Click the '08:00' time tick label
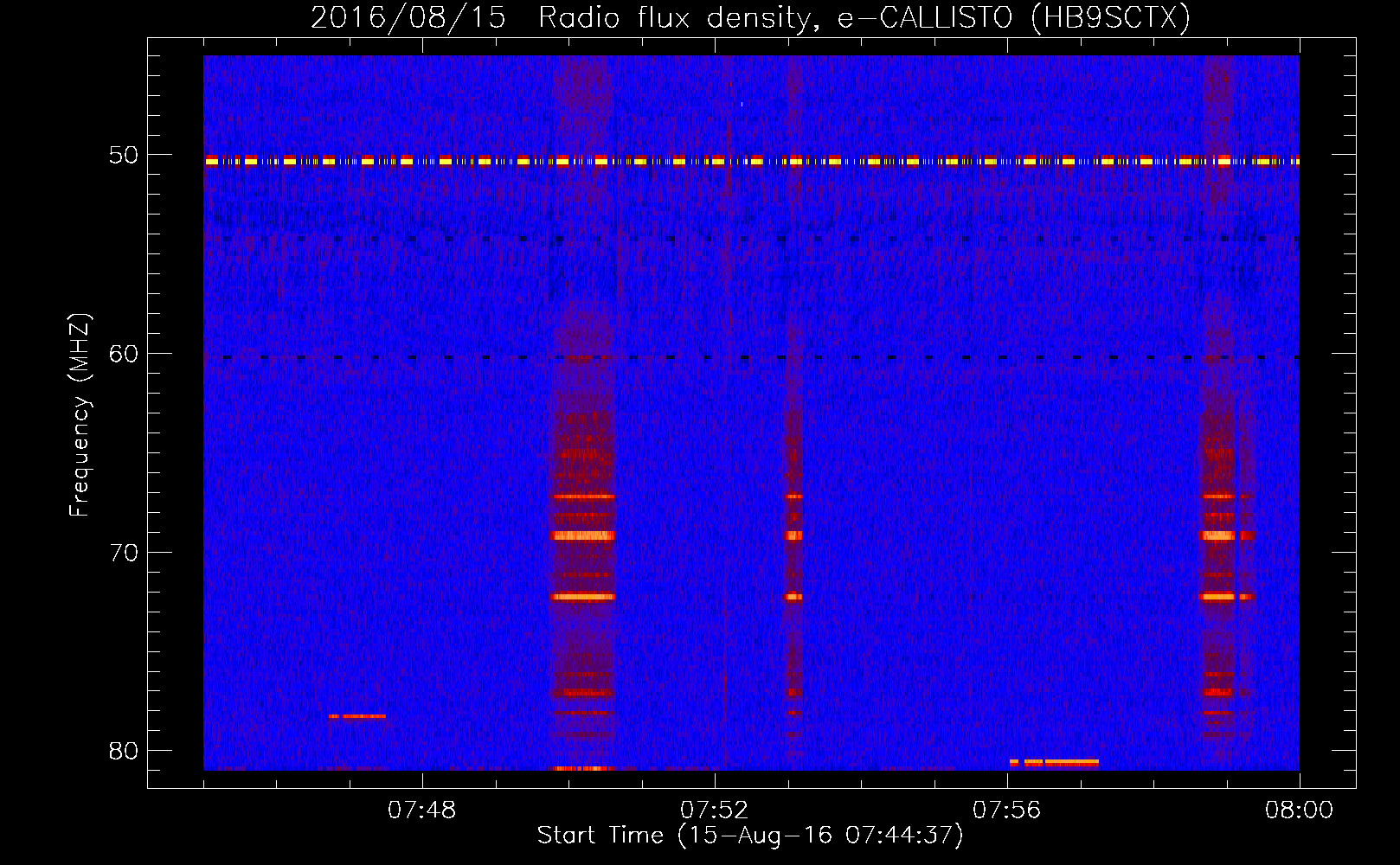The width and height of the screenshot is (1400, 865). 1299,811
